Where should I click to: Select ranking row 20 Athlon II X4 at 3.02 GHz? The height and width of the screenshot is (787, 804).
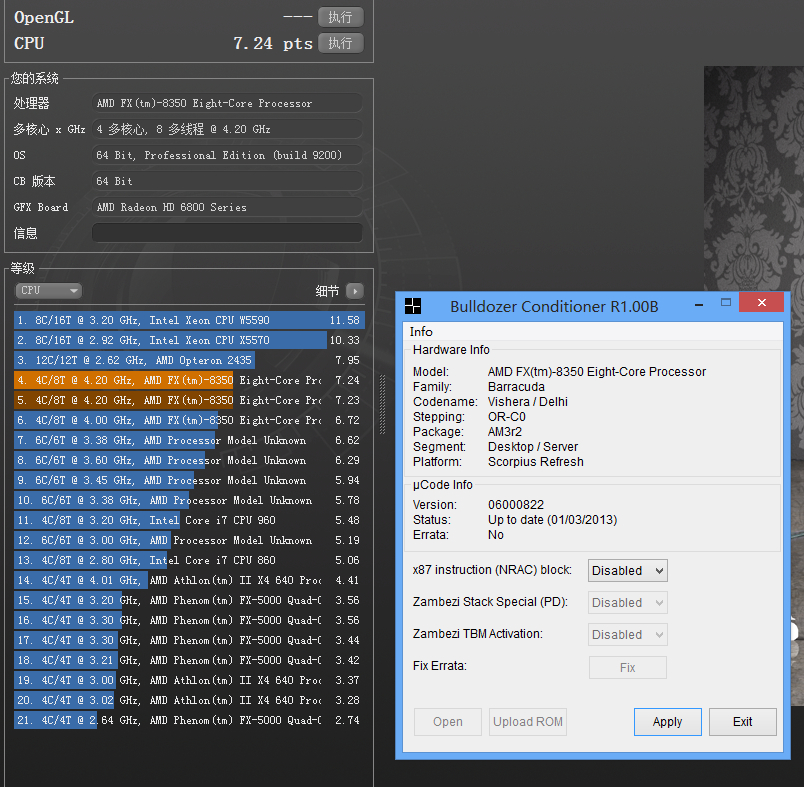[x=189, y=700]
